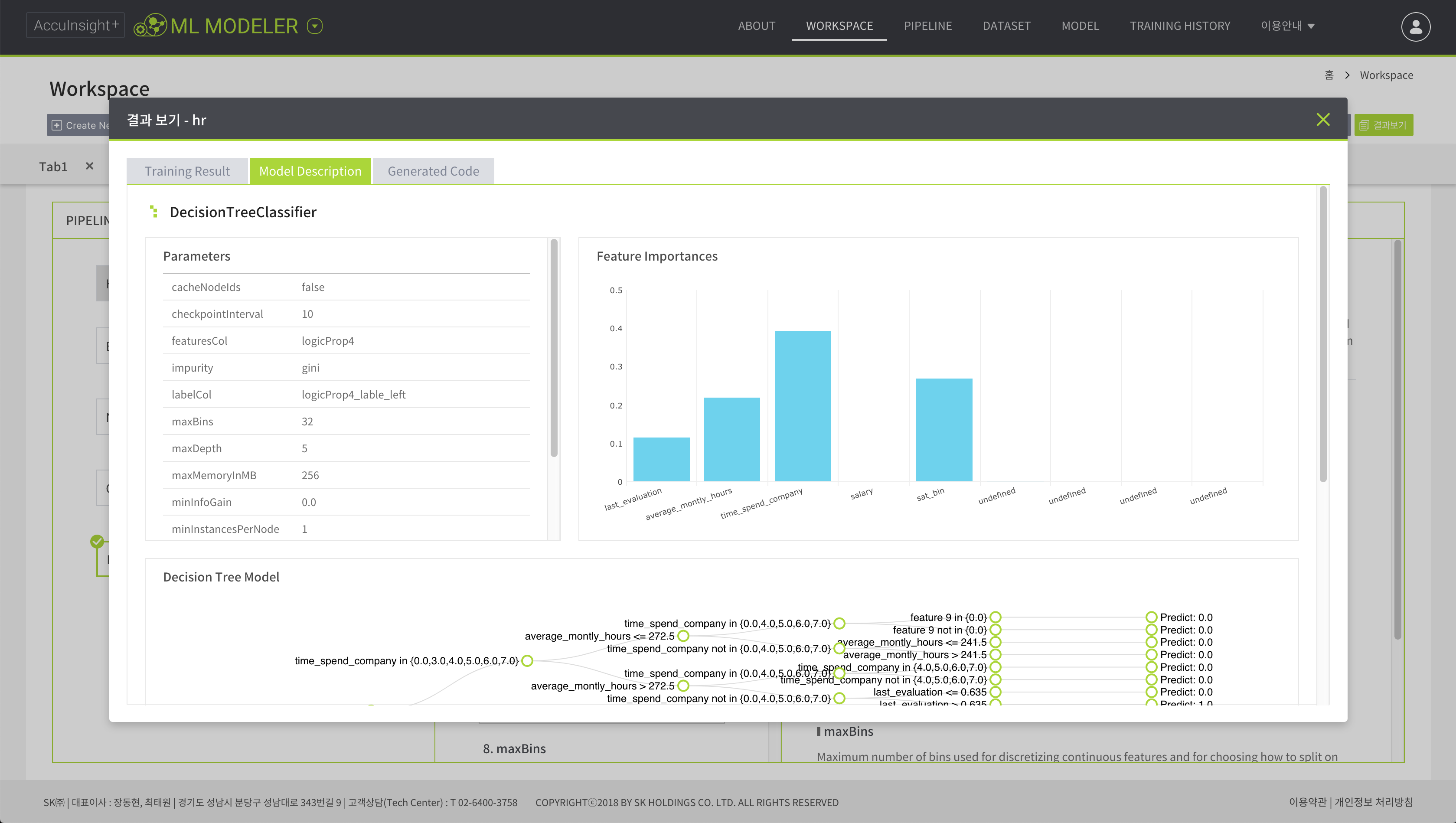Screen dimensions: 1456x823
Task: Click the workspace scrollbar behind dialog
Action: tap(1397, 439)
